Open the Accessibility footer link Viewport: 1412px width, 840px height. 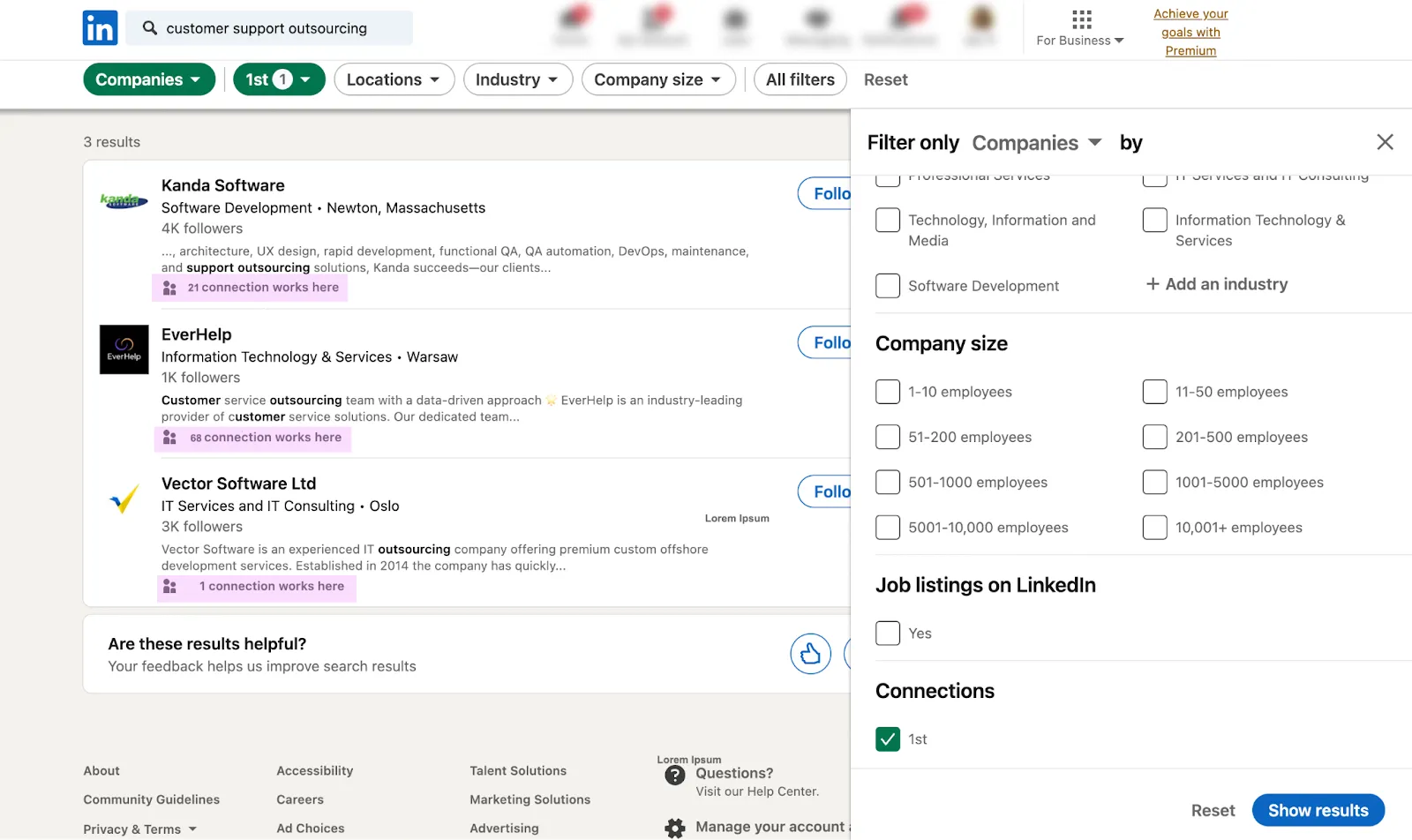pyautogui.click(x=315, y=771)
